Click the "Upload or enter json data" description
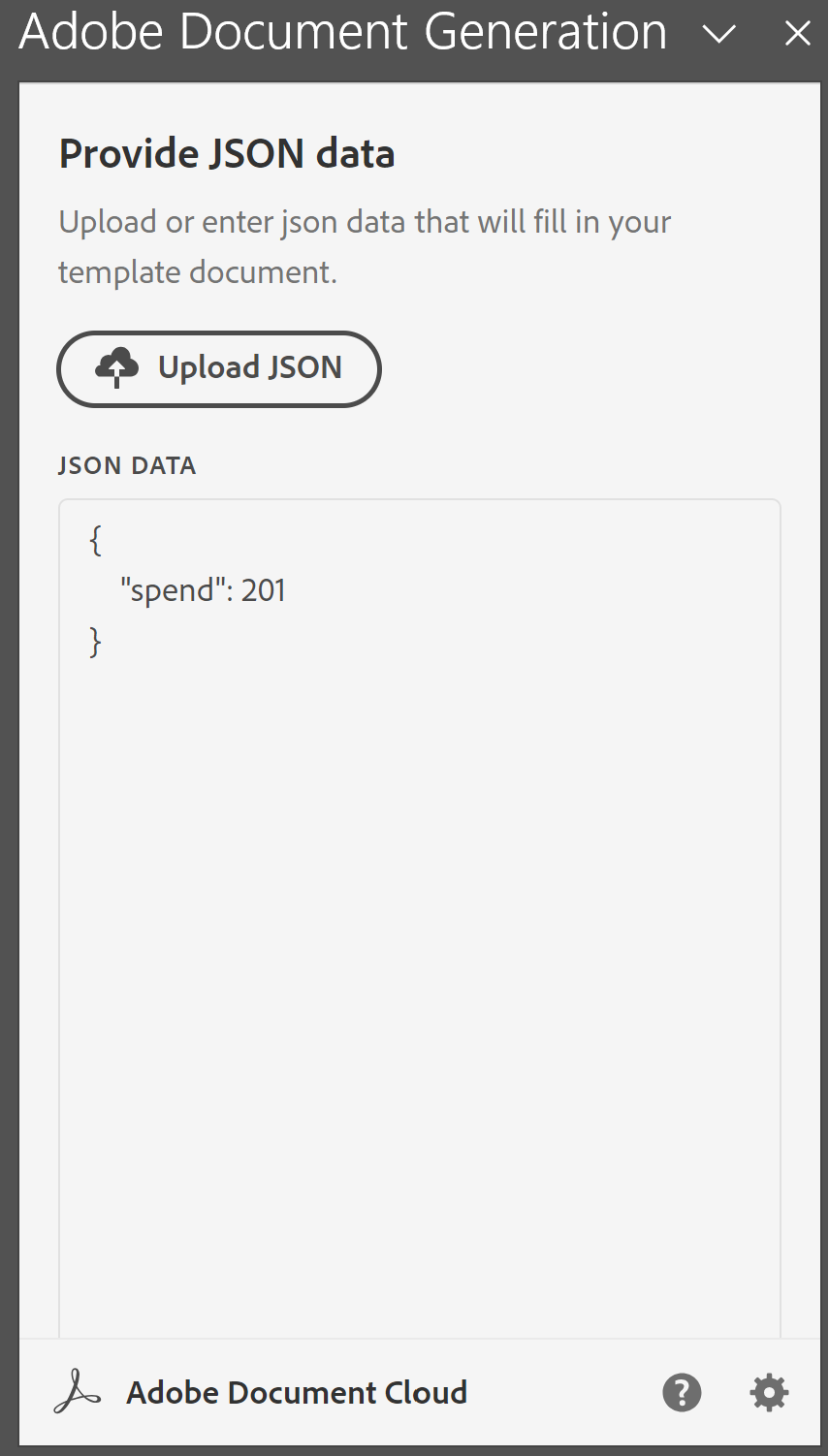This screenshot has width=829, height=1456. pos(365,222)
